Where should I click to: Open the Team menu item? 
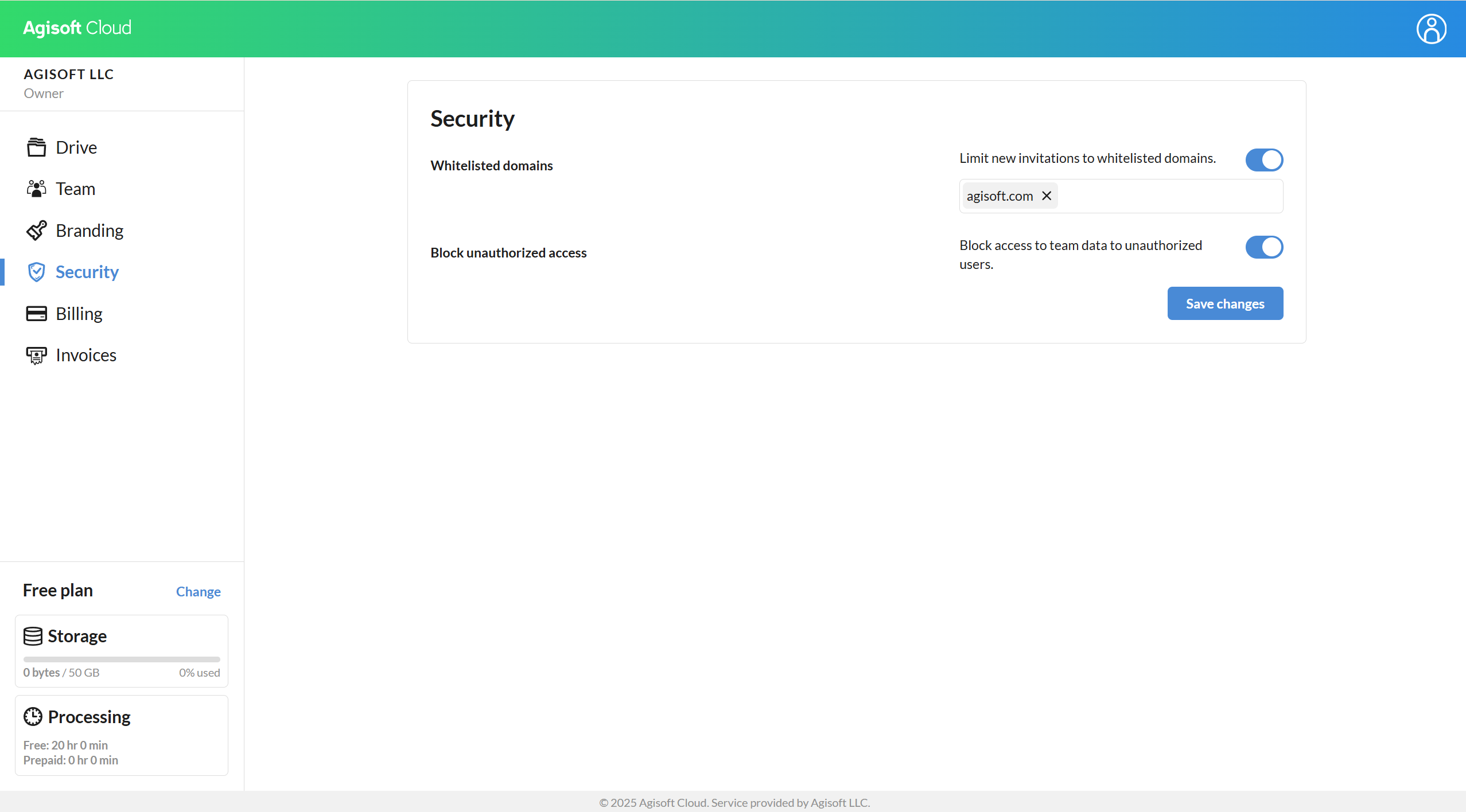75,189
